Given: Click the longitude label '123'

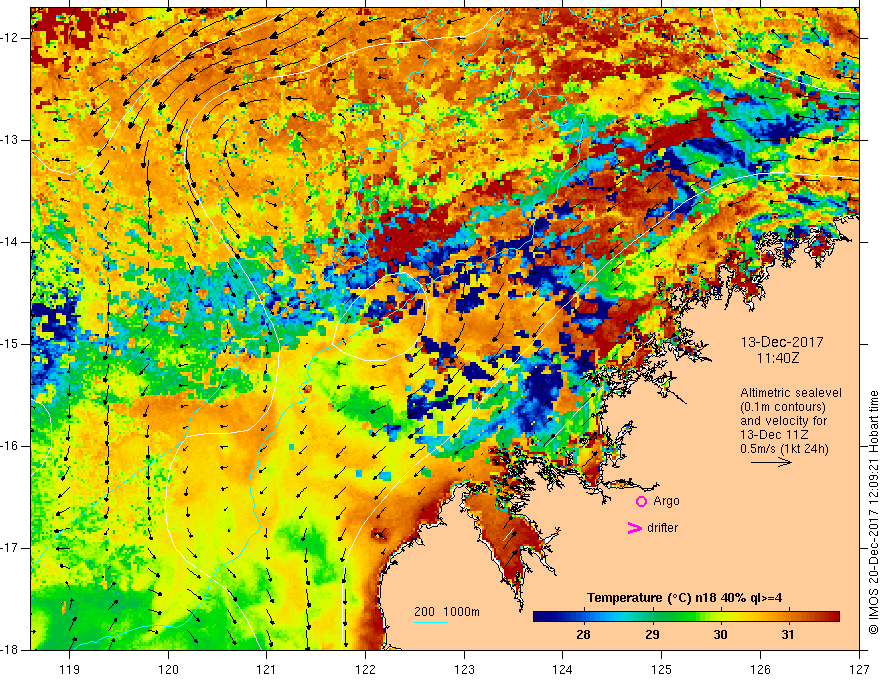Looking at the screenshot, I should pyautogui.click(x=464, y=669).
